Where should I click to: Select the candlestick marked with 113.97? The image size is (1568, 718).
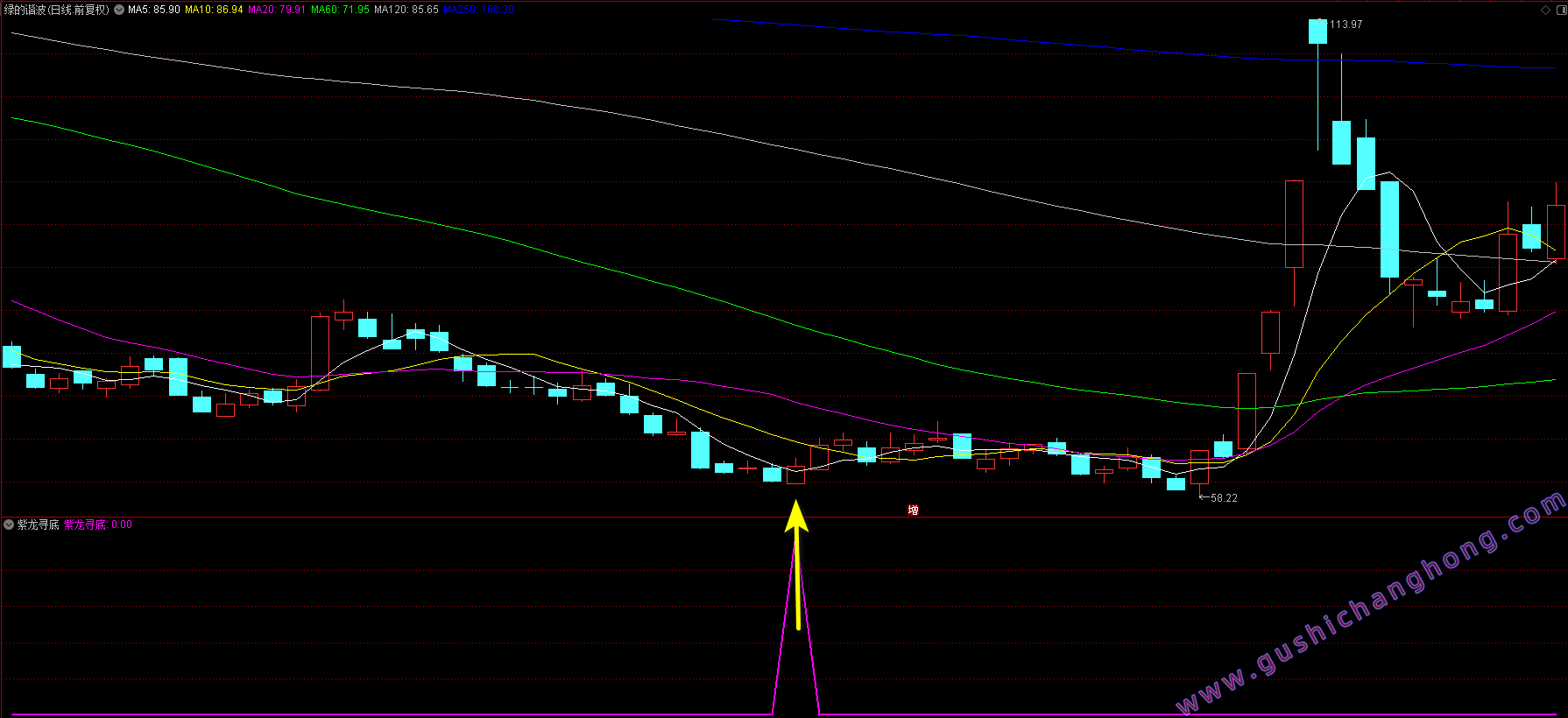click(x=1317, y=83)
